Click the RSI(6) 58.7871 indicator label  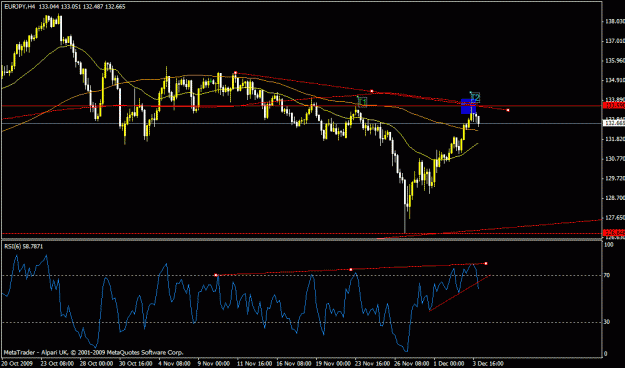[x=24, y=246]
